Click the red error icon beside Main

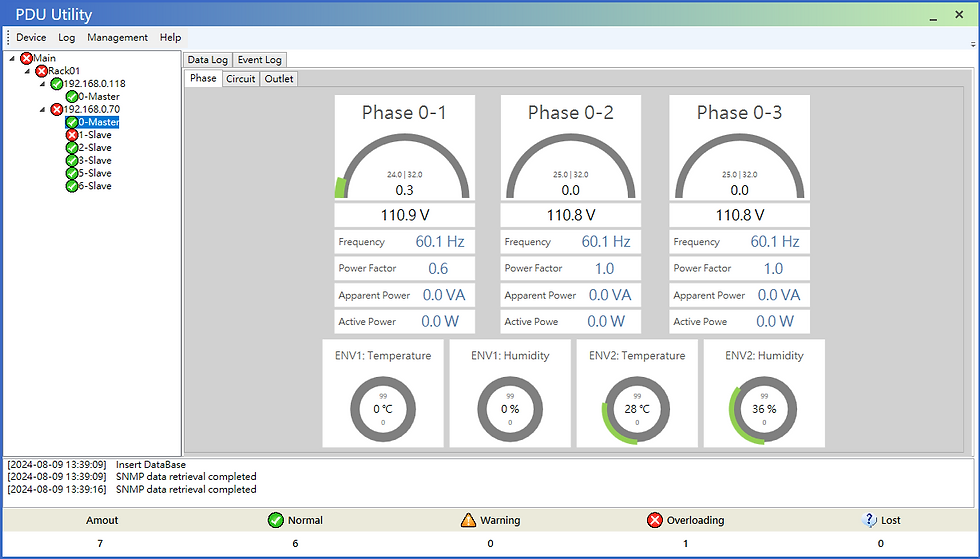click(26, 58)
